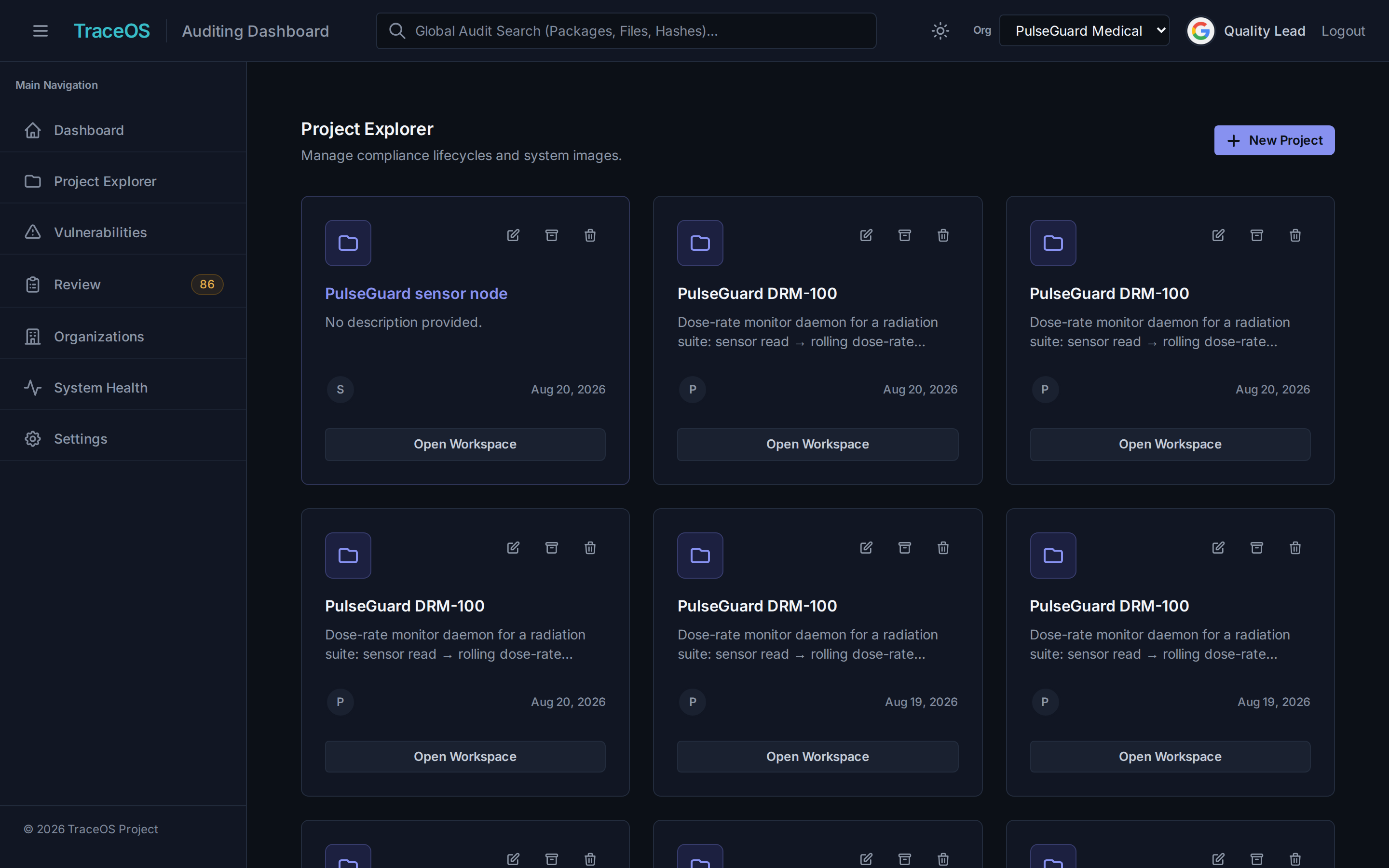Screen dimensions: 1389x868
Task: Click 'Manage compliance lifecycles and system images.' subtitle
Action: coord(462,156)
